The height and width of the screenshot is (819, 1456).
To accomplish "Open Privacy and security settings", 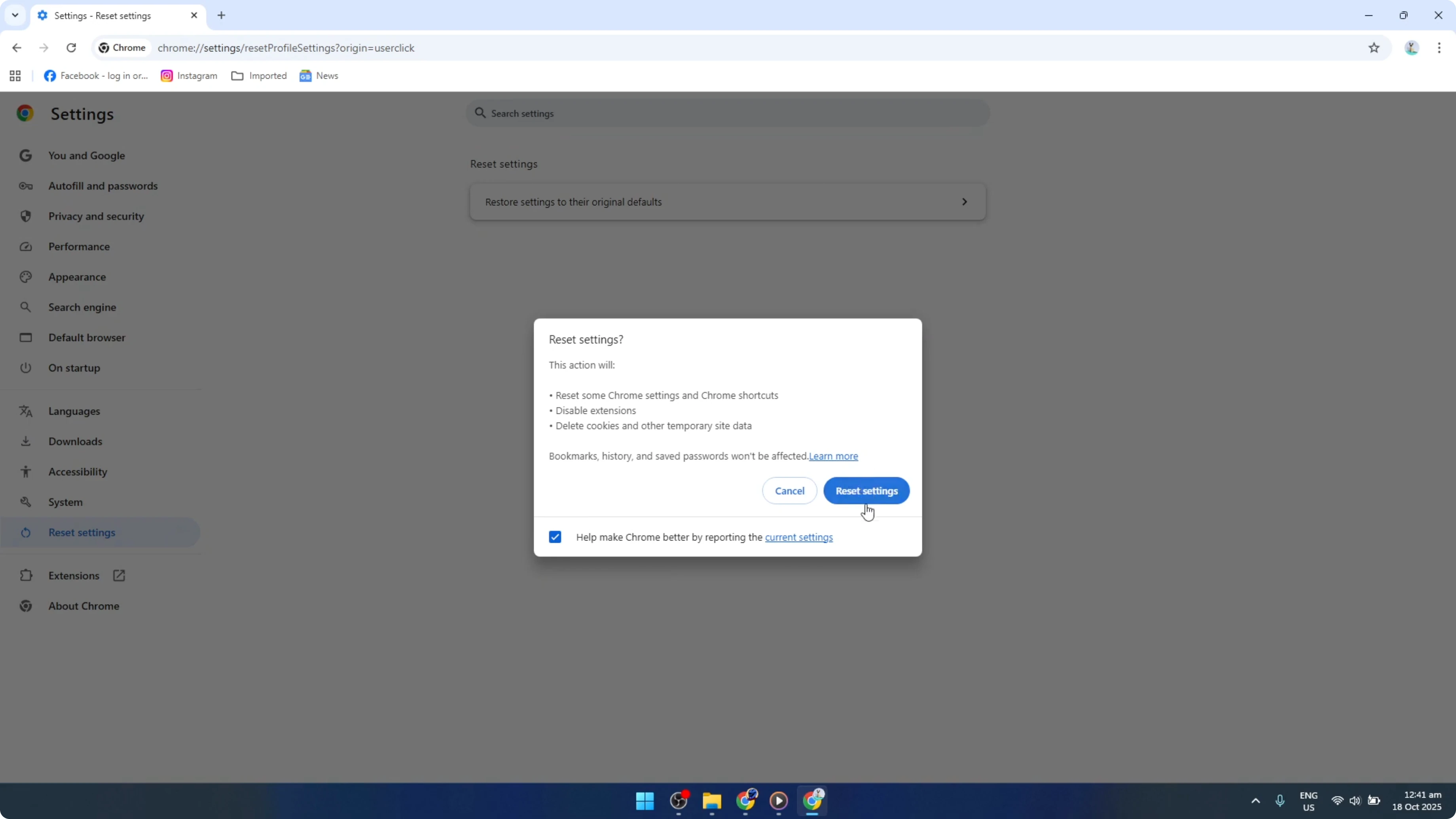I will pyautogui.click(x=96, y=216).
